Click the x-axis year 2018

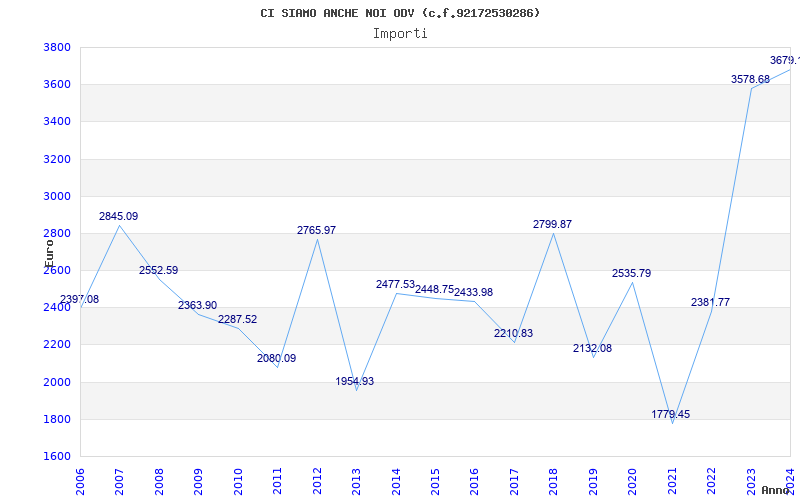554,482
